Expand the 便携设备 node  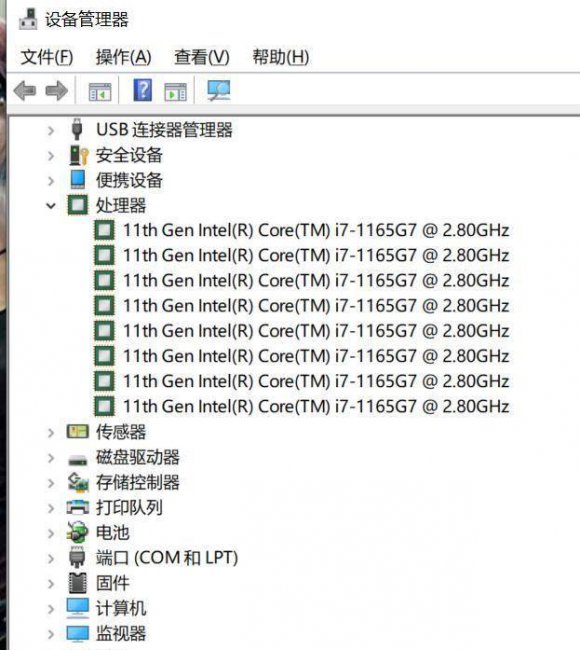(x=51, y=181)
